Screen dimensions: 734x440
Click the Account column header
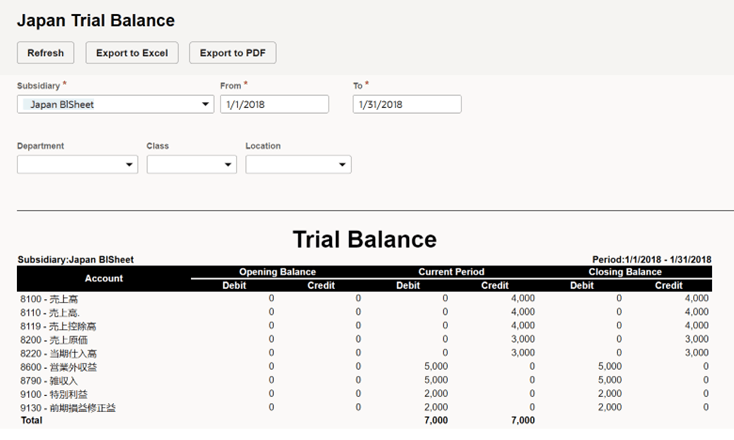104,278
